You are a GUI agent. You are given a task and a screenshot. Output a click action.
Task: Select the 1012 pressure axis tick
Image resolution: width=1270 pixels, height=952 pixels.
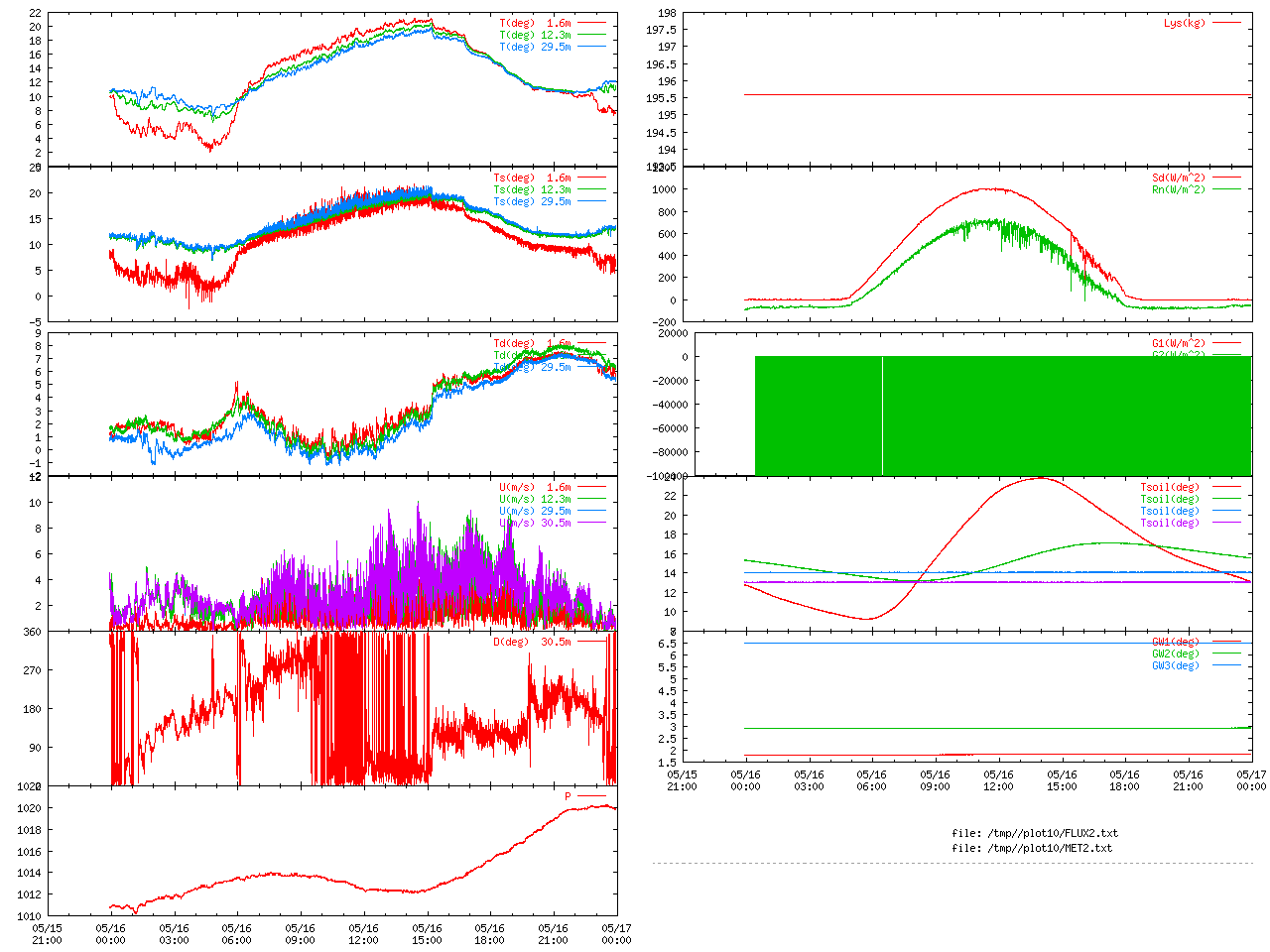point(30,894)
